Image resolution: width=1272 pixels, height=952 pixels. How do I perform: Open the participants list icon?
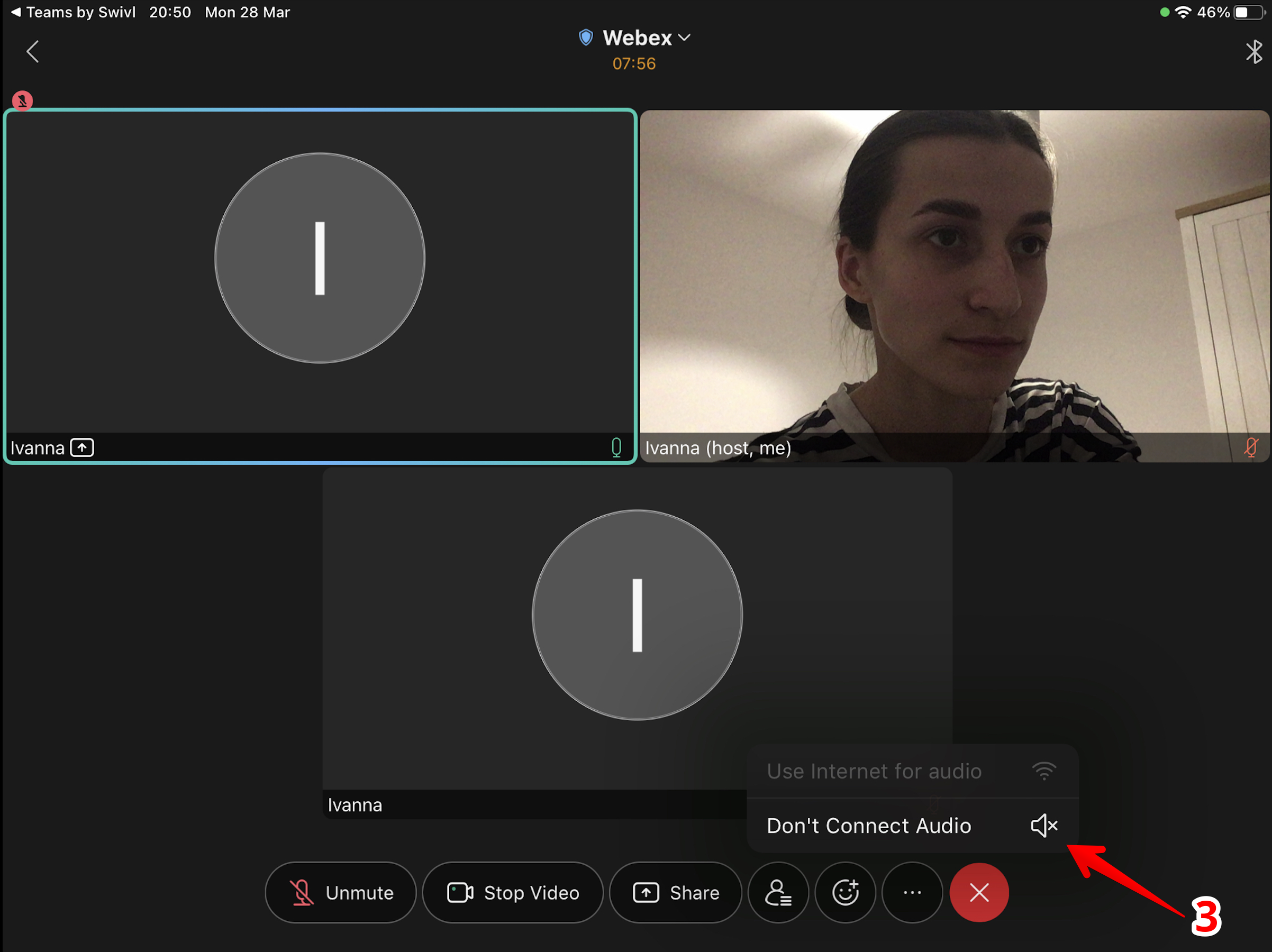click(x=777, y=892)
